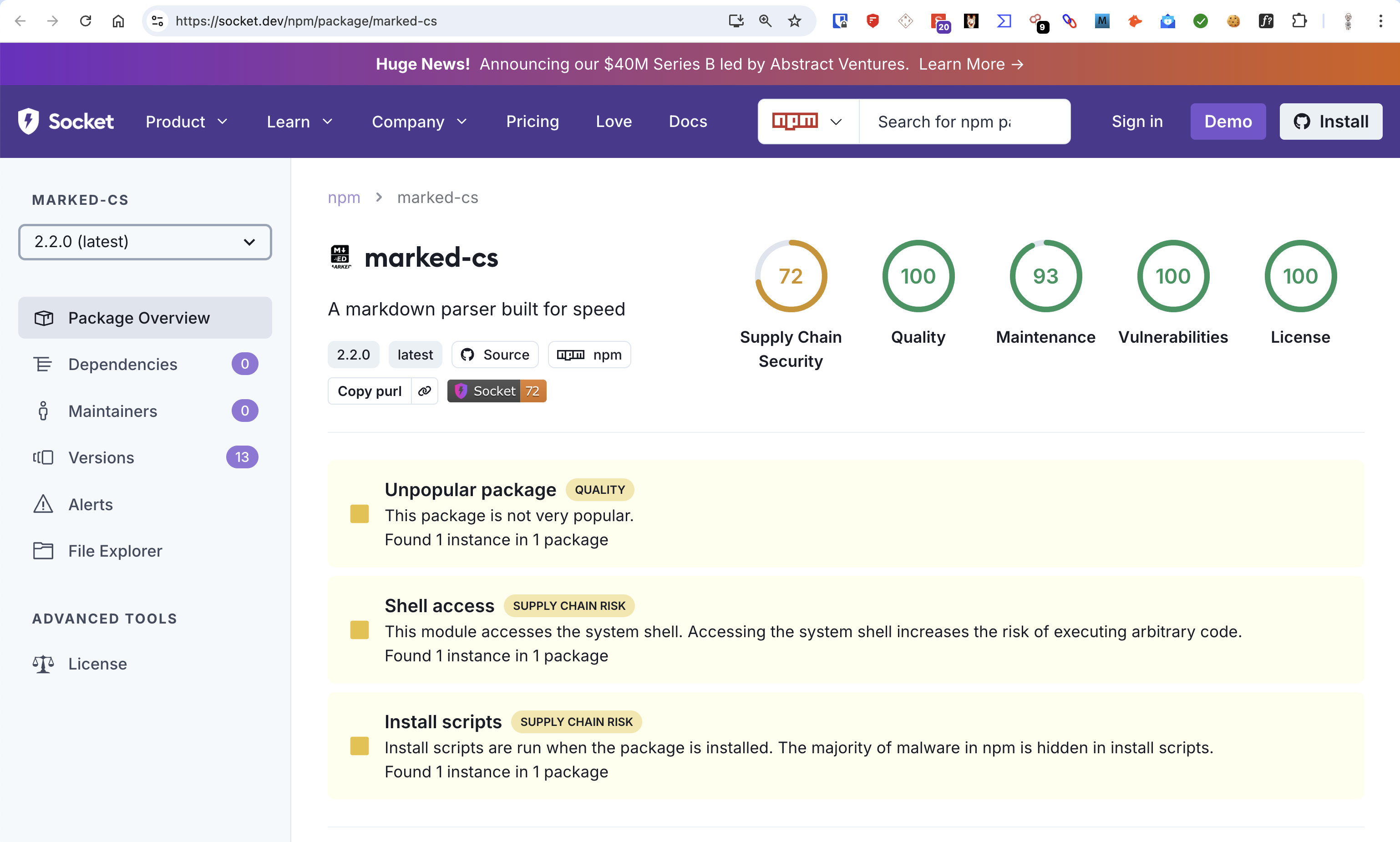Click the cookie extension icon
The image size is (1400, 842).
(x=1233, y=21)
